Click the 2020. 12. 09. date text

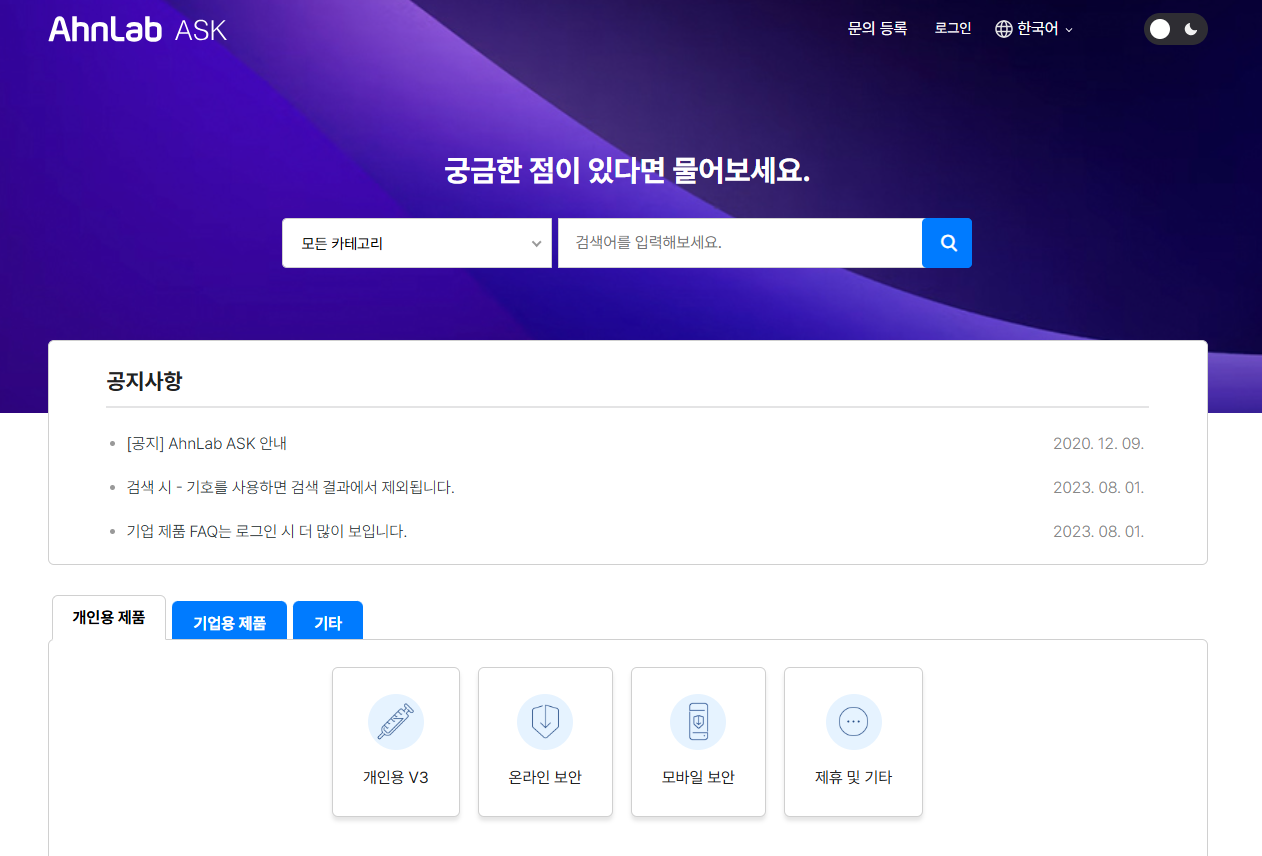[x=1098, y=443]
